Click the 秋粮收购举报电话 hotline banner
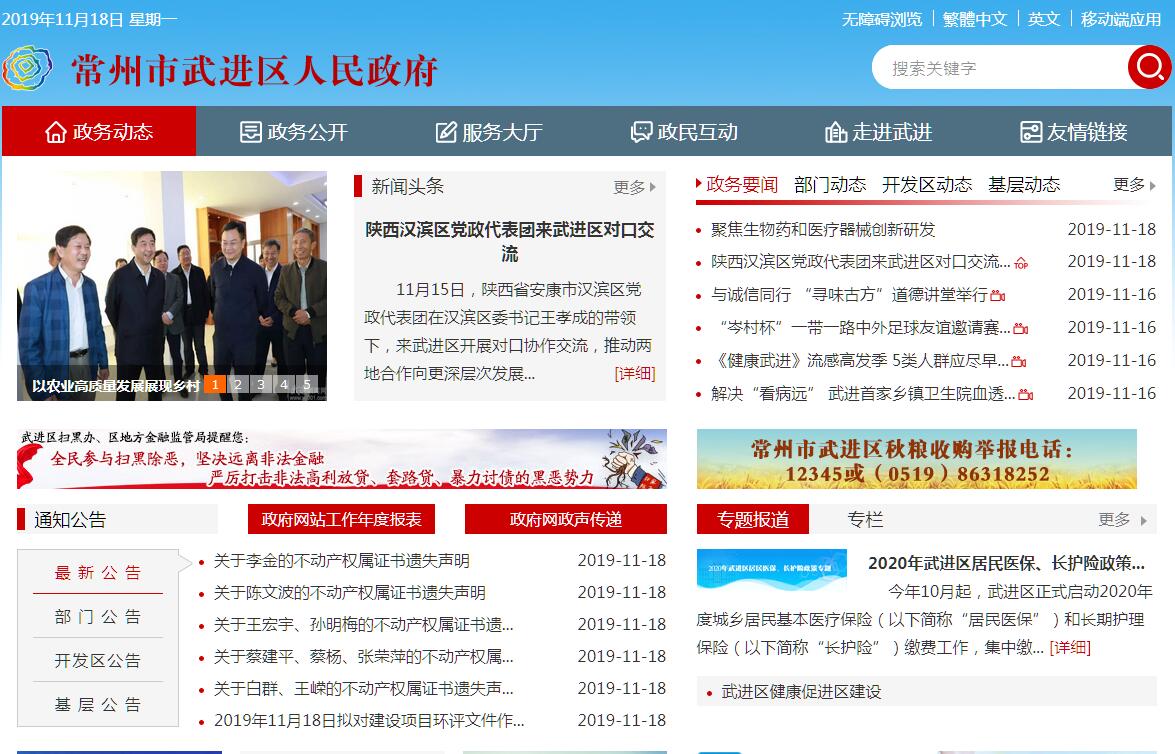Viewport: 1175px width, 754px height. [916, 459]
